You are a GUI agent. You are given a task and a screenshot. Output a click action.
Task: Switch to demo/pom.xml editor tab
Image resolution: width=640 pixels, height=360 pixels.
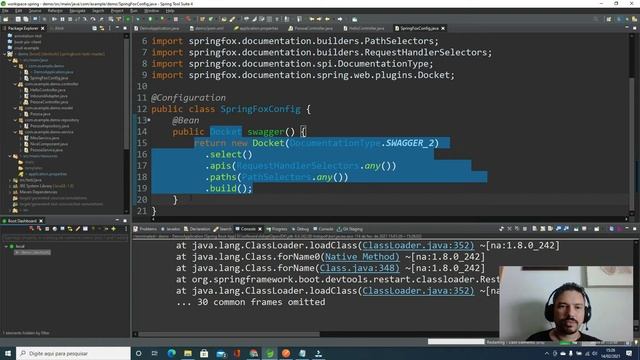coord(207,28)
